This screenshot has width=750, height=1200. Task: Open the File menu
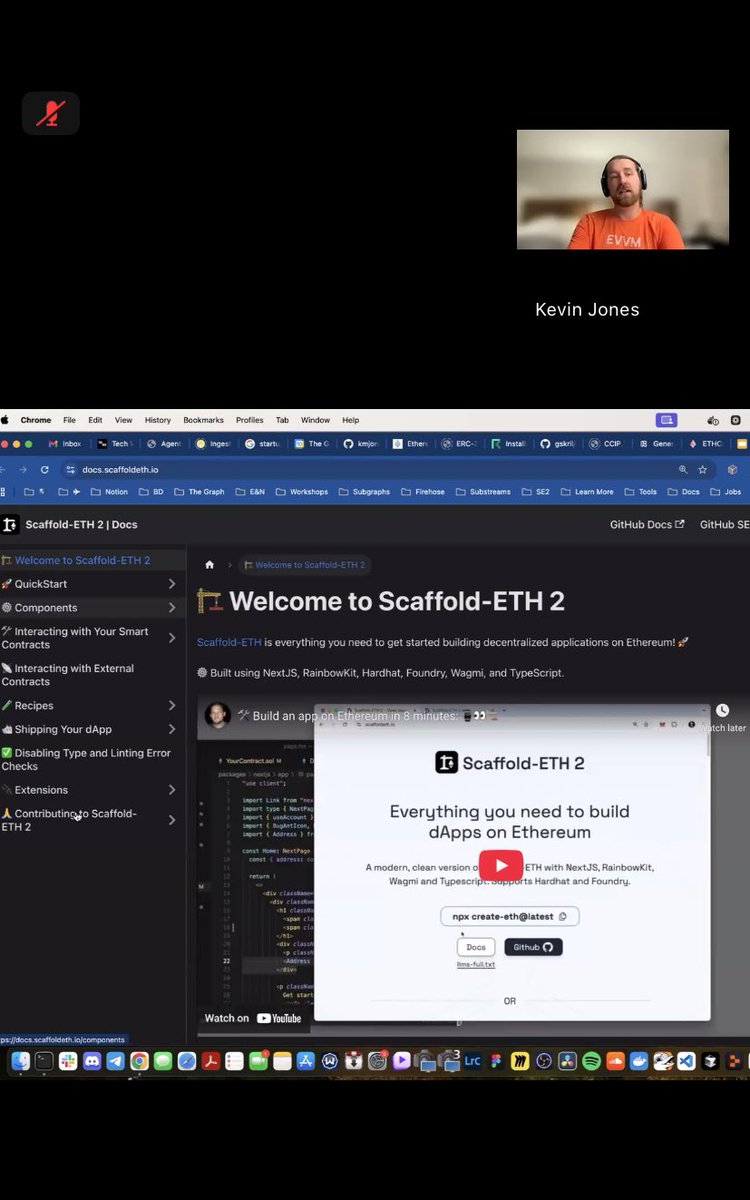click(69, 420)
